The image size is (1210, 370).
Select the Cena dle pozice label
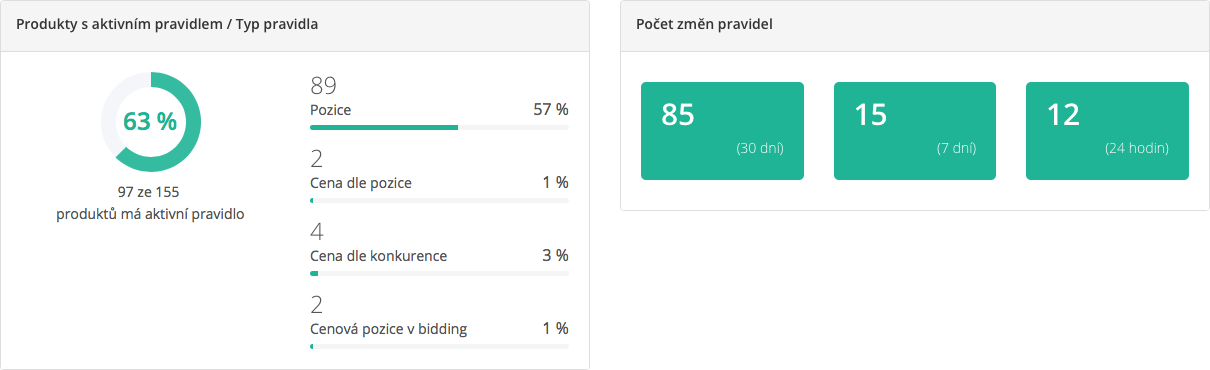click(x=361, y=183)
